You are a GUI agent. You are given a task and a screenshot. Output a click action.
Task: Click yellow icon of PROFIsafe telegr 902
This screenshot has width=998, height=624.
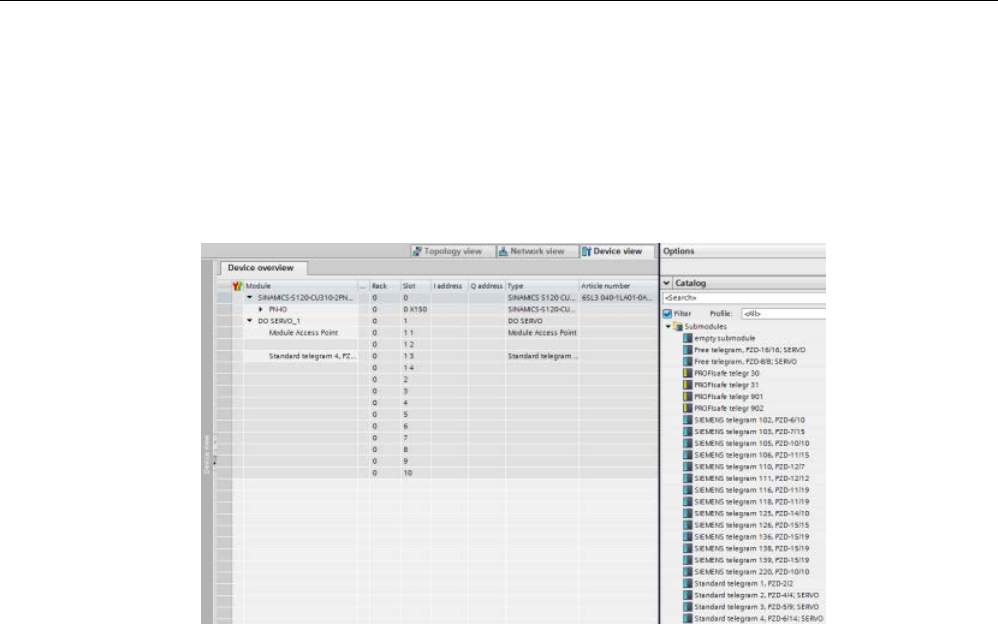point(687,408)
